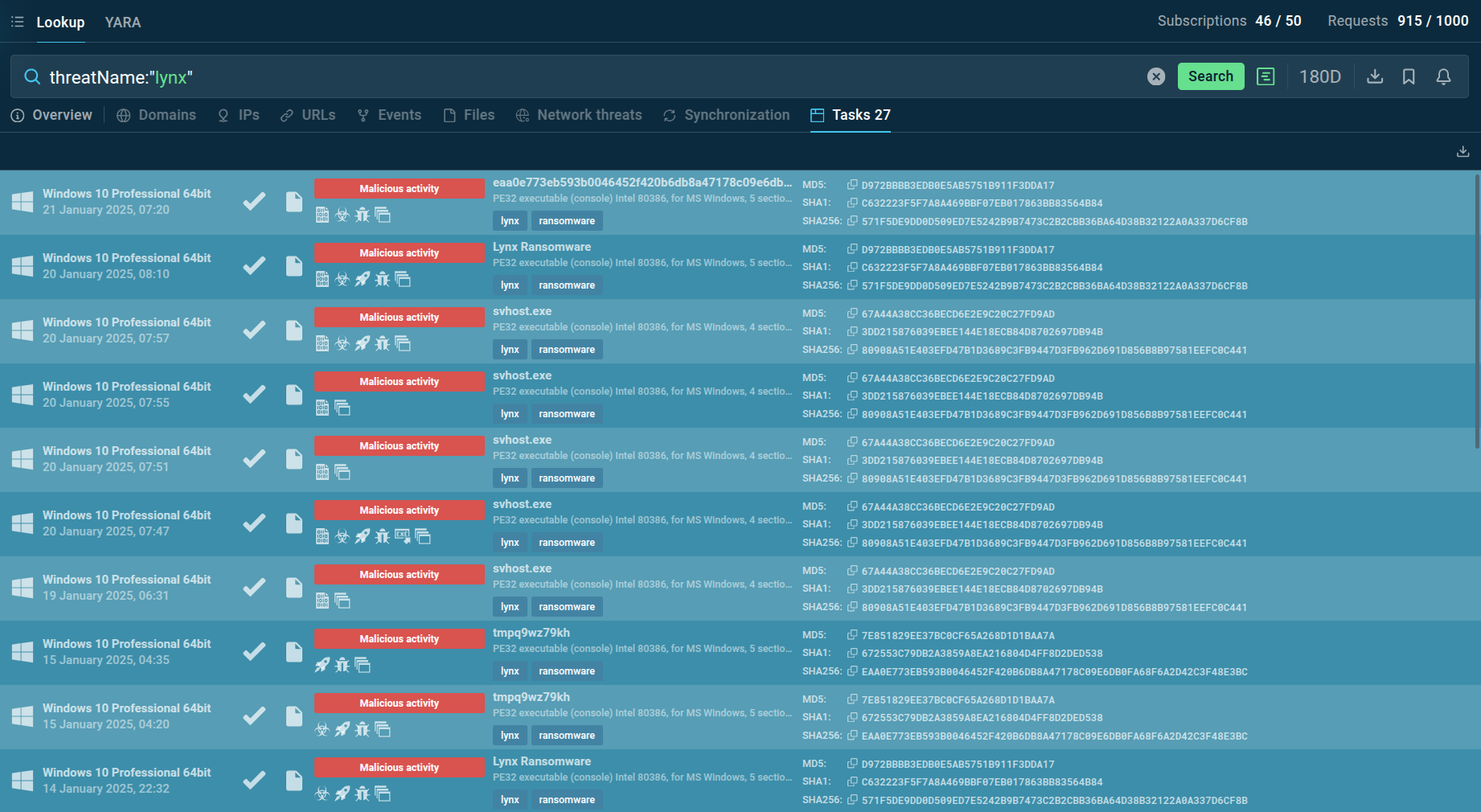Click the download icon in search bar
This screenshot has width=1481, height=812.
pos(1375,76)
